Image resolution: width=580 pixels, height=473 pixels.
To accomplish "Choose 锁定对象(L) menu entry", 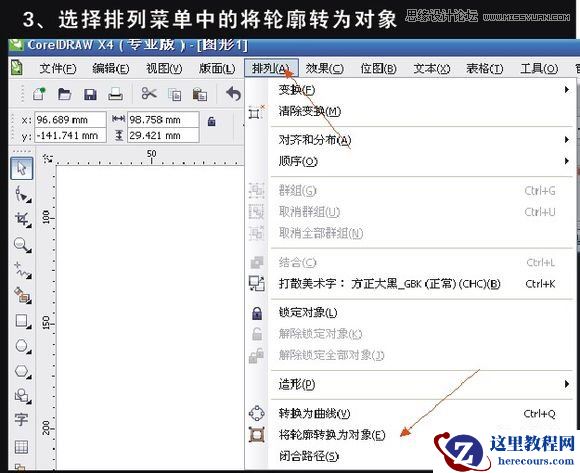I will [411, 313].
